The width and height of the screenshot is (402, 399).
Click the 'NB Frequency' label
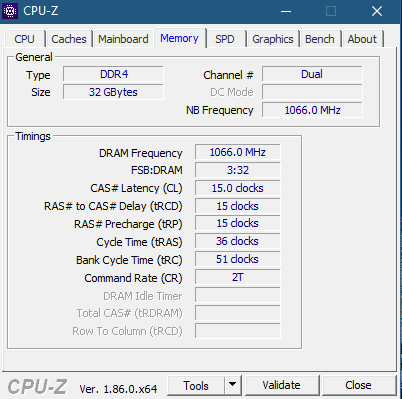(220, 110)
